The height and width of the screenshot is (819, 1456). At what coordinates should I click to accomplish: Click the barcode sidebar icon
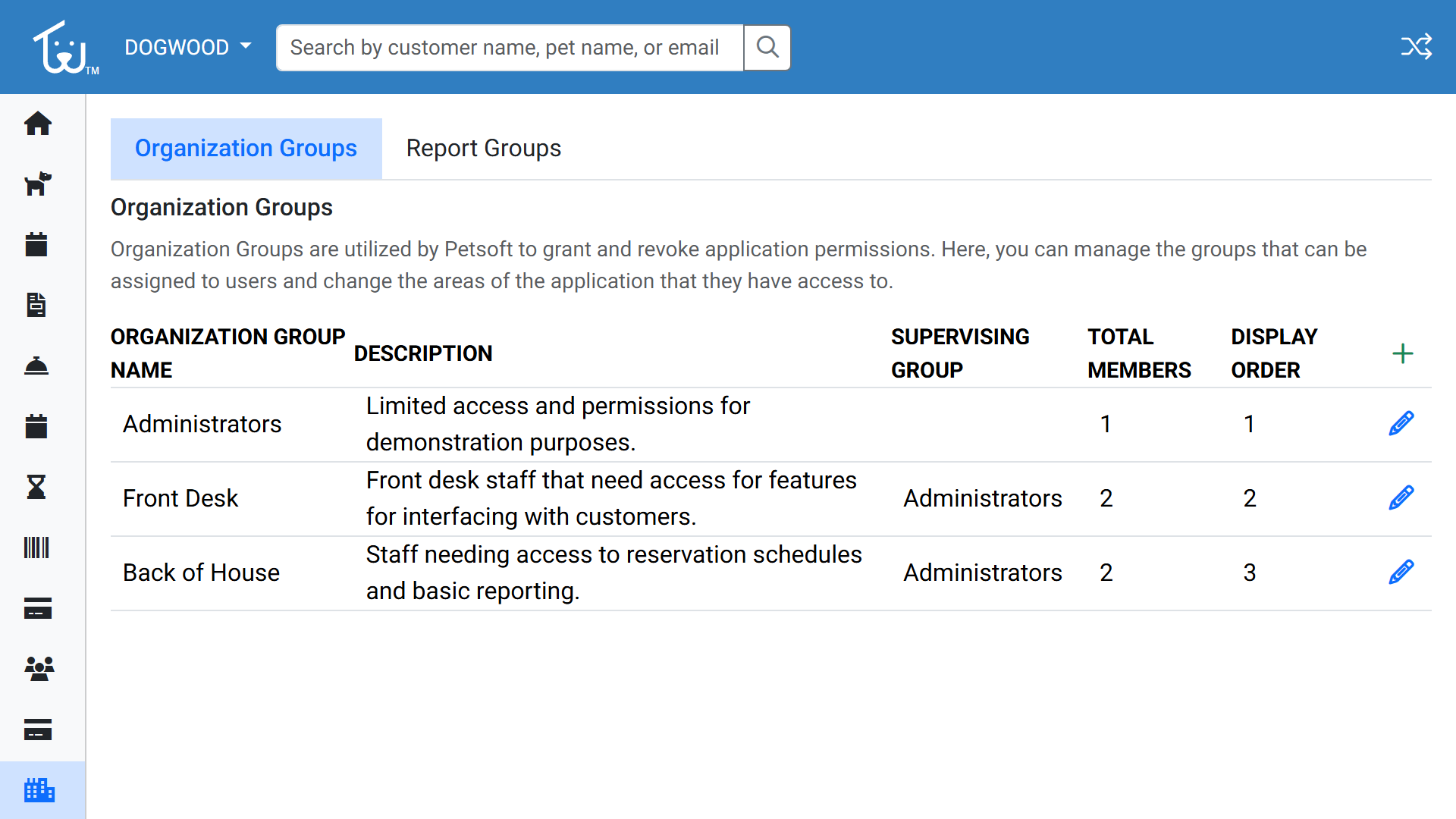click(36, 548)
